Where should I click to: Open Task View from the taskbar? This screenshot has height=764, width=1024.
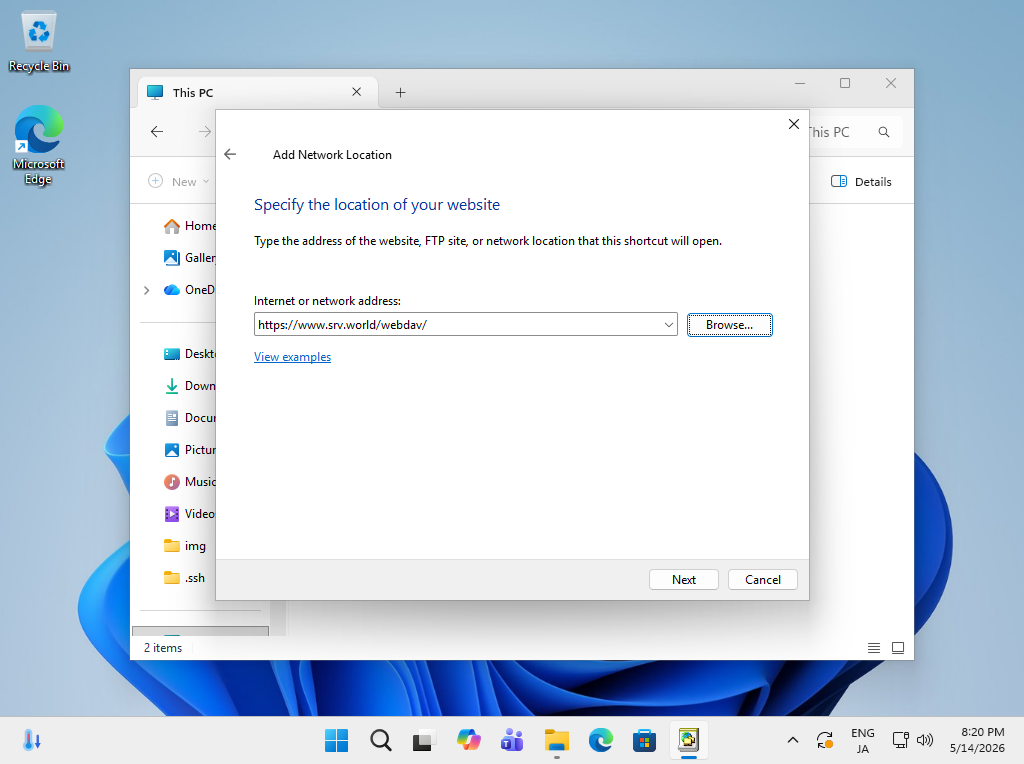[x=423, y=740]
